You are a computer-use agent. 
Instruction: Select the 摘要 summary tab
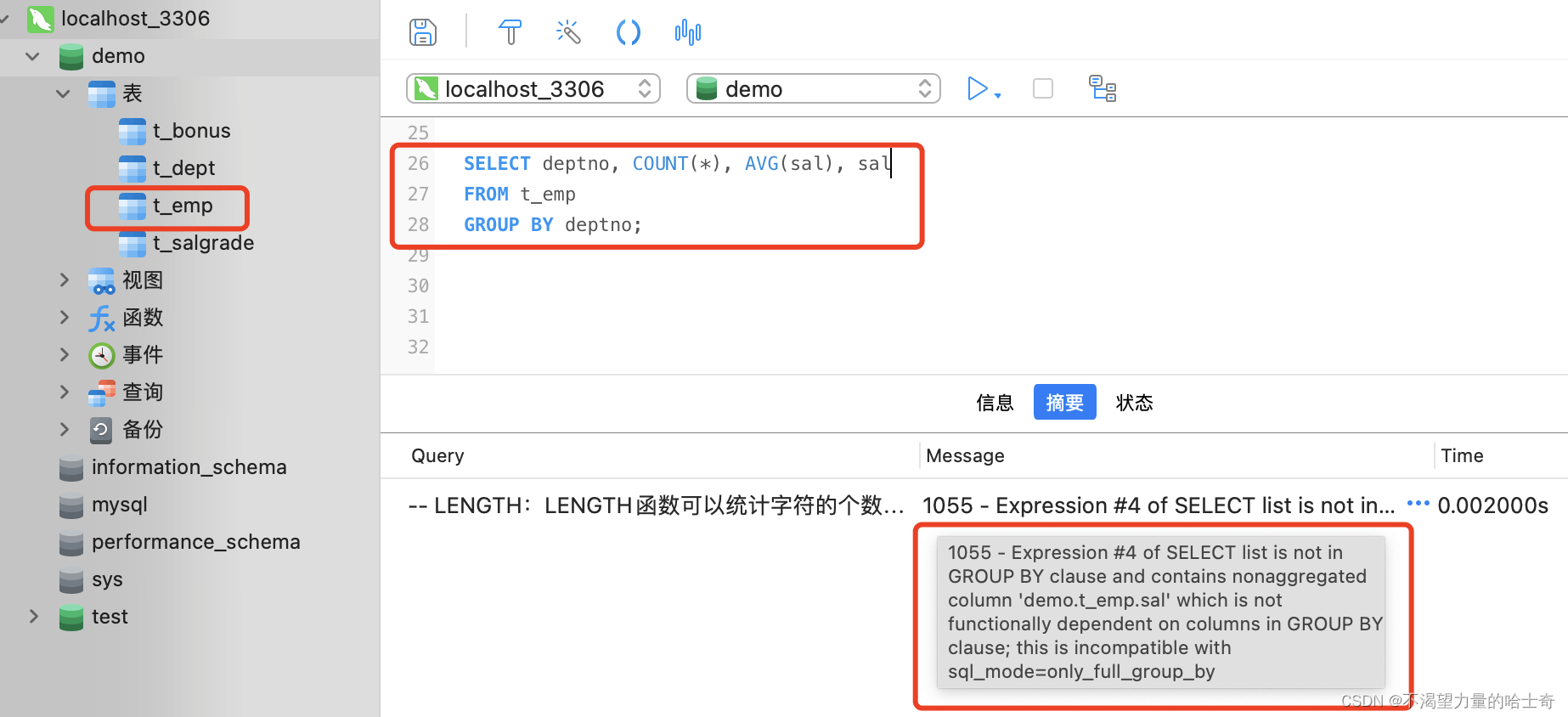(x=1064, y=402)
